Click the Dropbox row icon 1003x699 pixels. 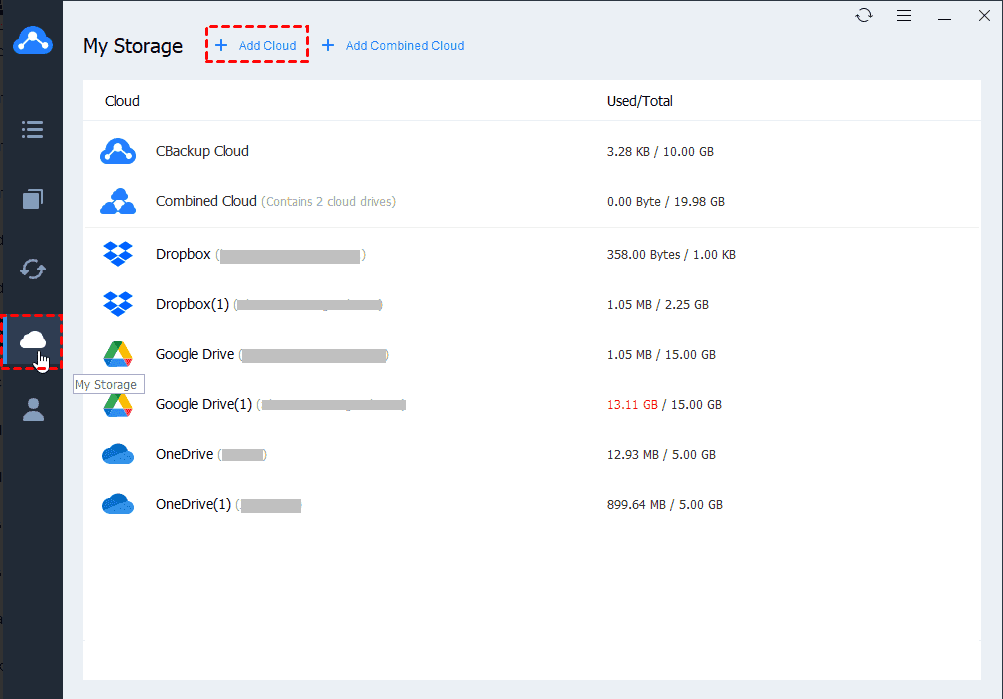pyautogui.click(x=118, y=254)
